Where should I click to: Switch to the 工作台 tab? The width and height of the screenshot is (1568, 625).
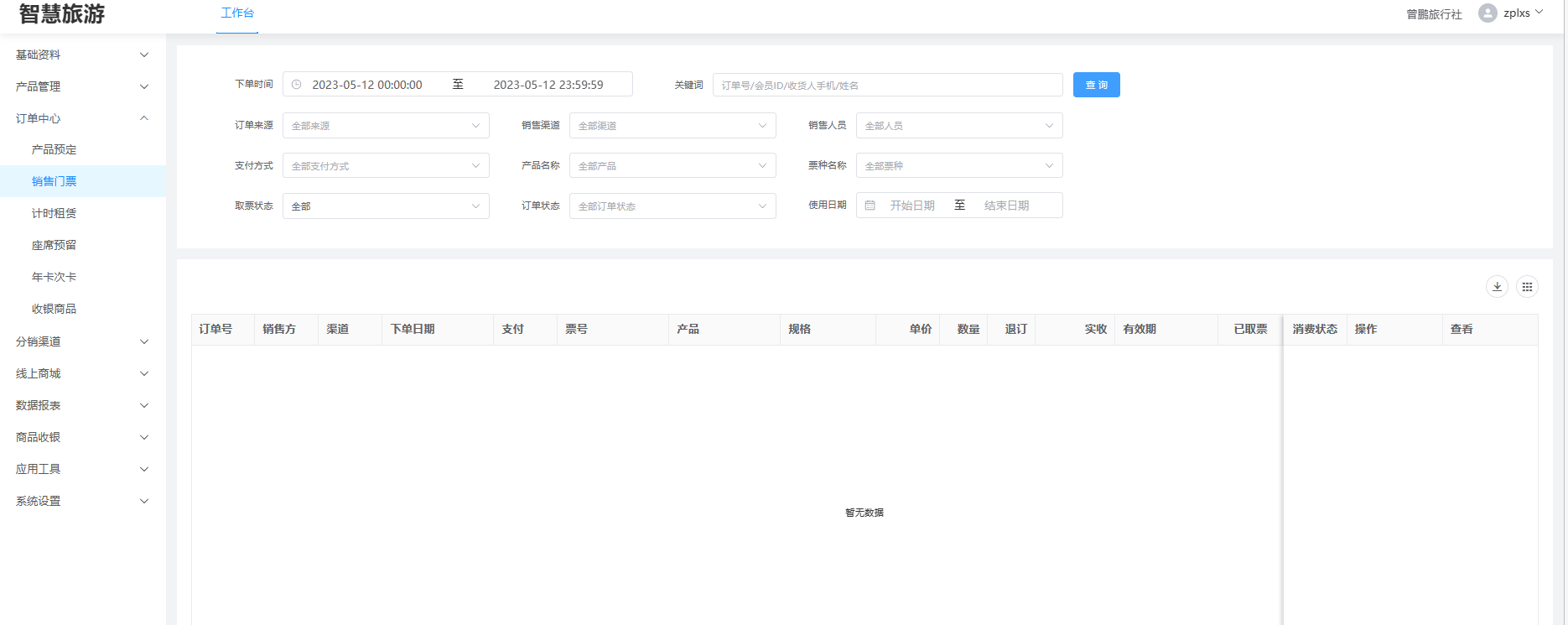pos(237,13)
